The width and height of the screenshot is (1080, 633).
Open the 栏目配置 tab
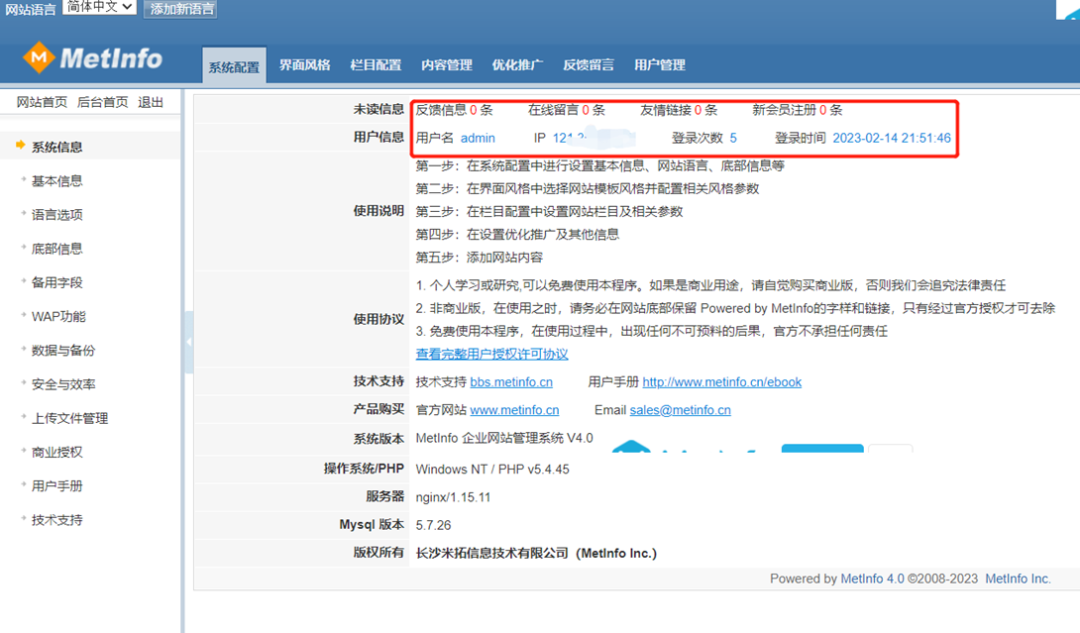pyautogui.click(x=375, y=65)
